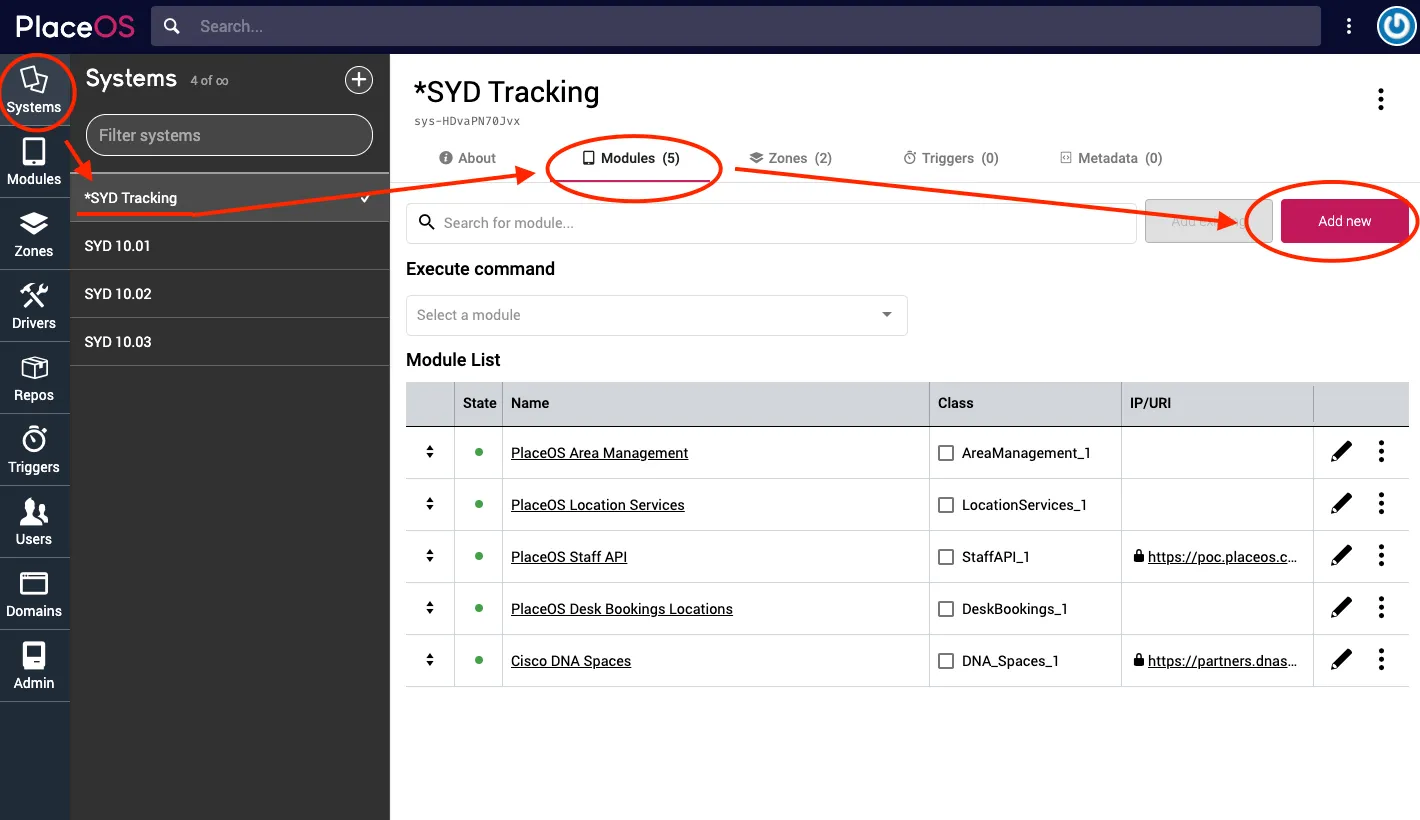This screenshot has width=1420, height=820.
Task: Expand the Select a module dropdown
Action: 656,315
